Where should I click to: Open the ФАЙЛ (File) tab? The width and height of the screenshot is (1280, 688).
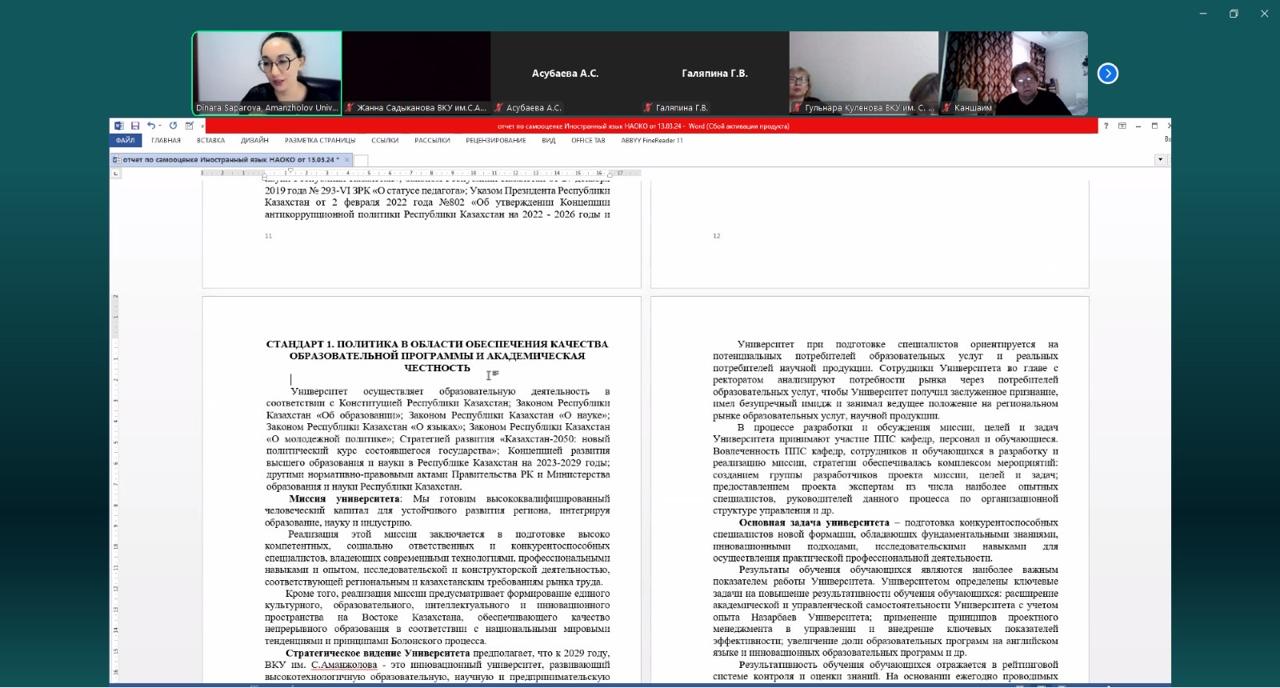pyautogui.click(x=124, y=141)
